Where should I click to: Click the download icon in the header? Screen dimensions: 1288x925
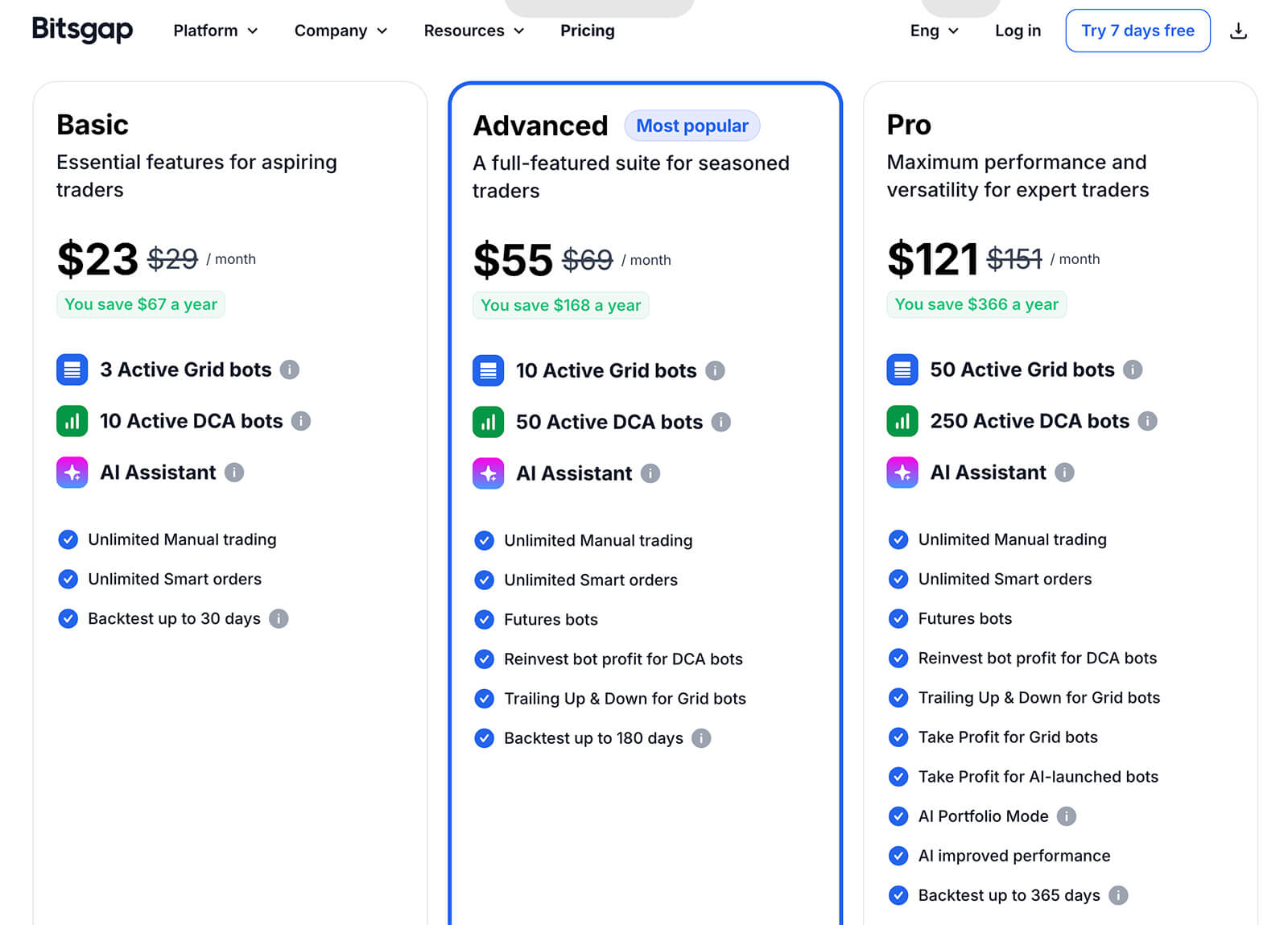(x=1238, y=31)
